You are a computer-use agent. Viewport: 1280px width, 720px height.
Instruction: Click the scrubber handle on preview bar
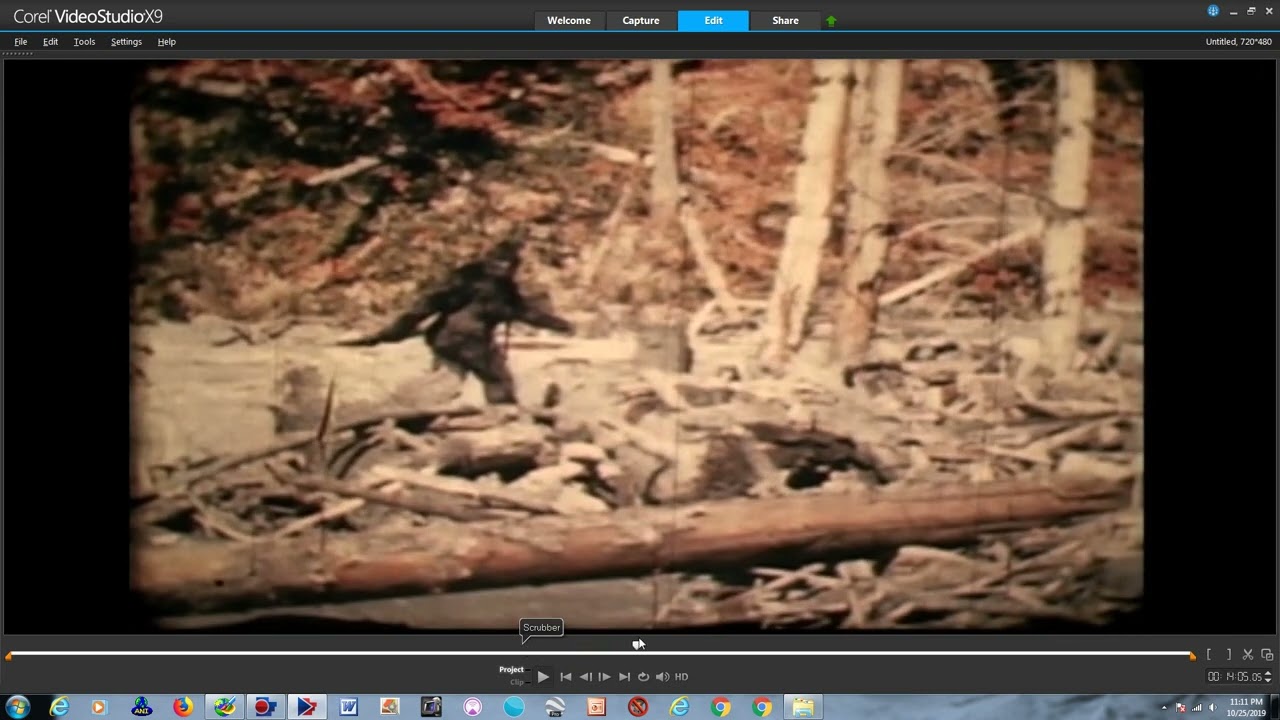click(637, 645)
